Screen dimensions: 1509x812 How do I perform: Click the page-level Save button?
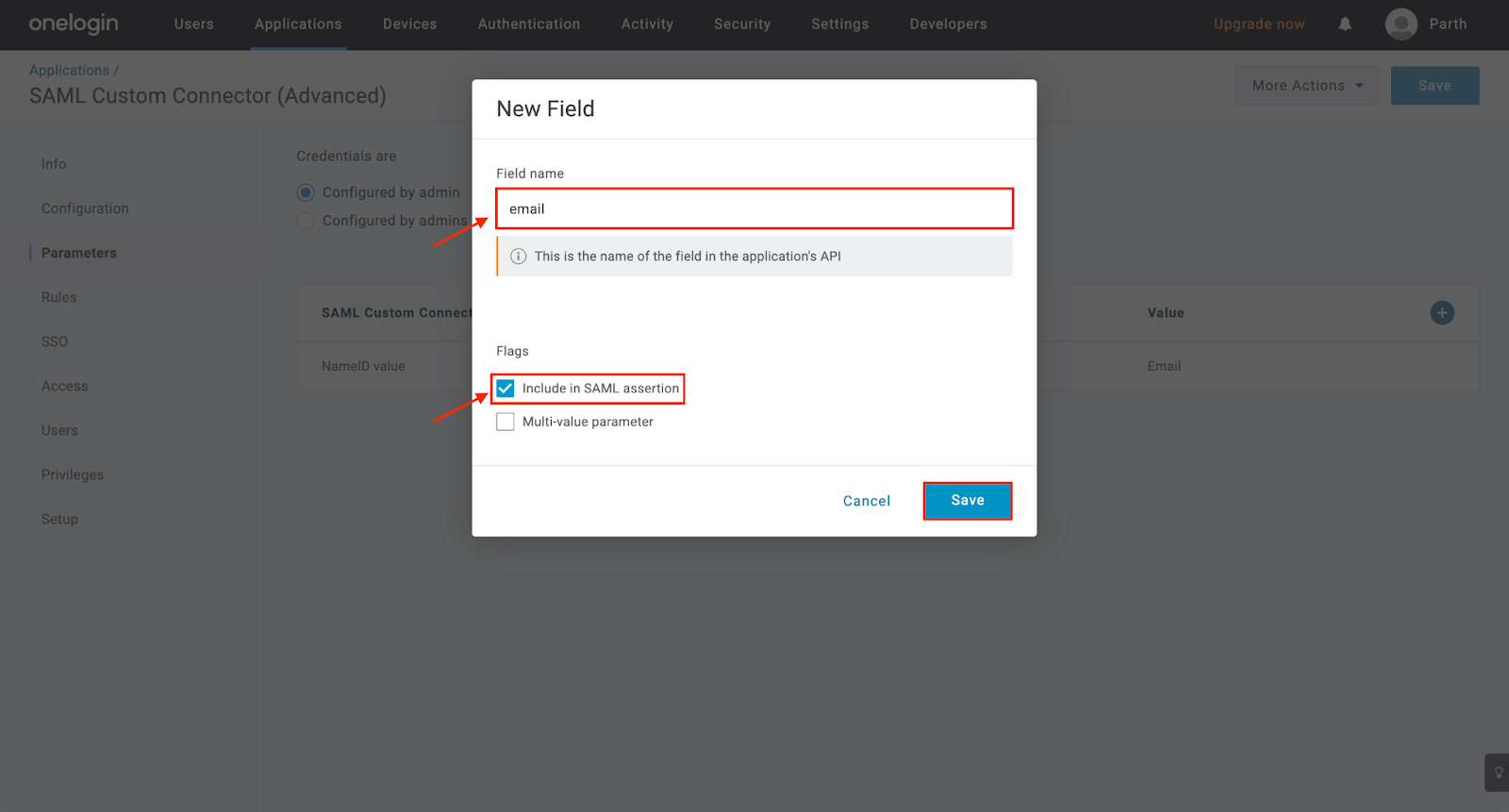tap(1434, 86)
